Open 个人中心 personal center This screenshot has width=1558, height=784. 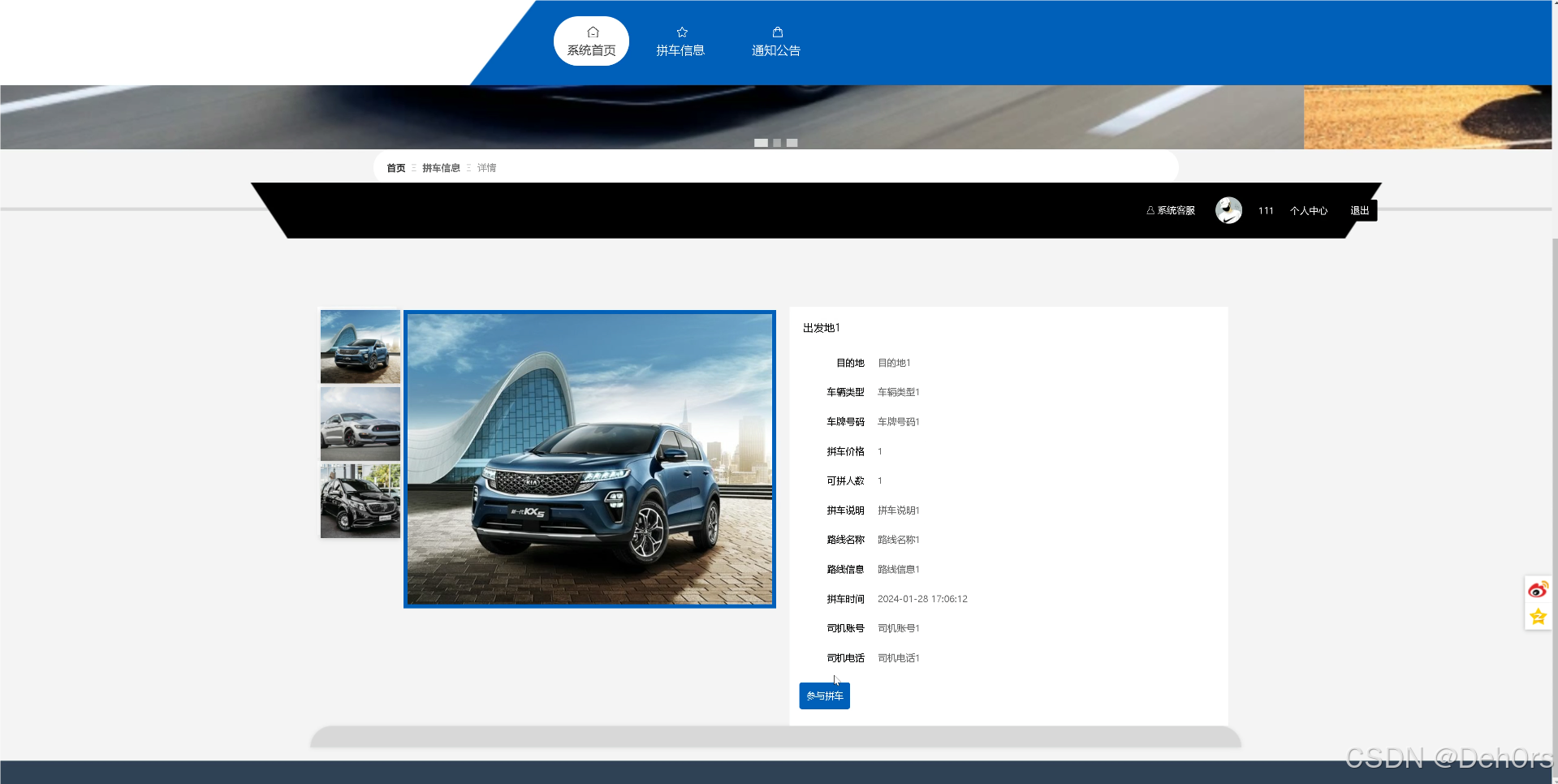click(x=1309, y=211)
